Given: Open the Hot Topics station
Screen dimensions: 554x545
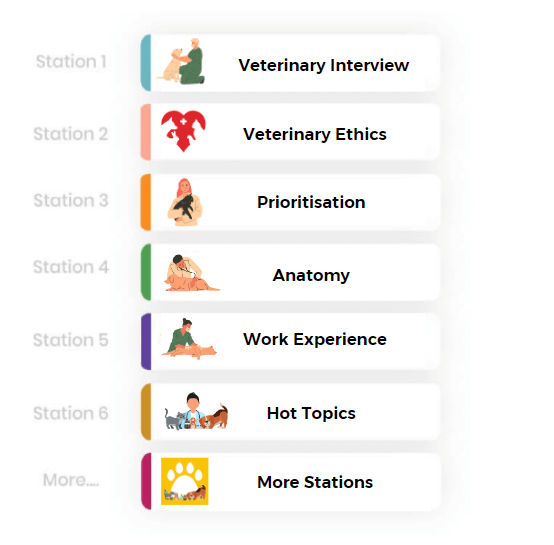Looking at the screenshot, I should [x=290, y=411].
